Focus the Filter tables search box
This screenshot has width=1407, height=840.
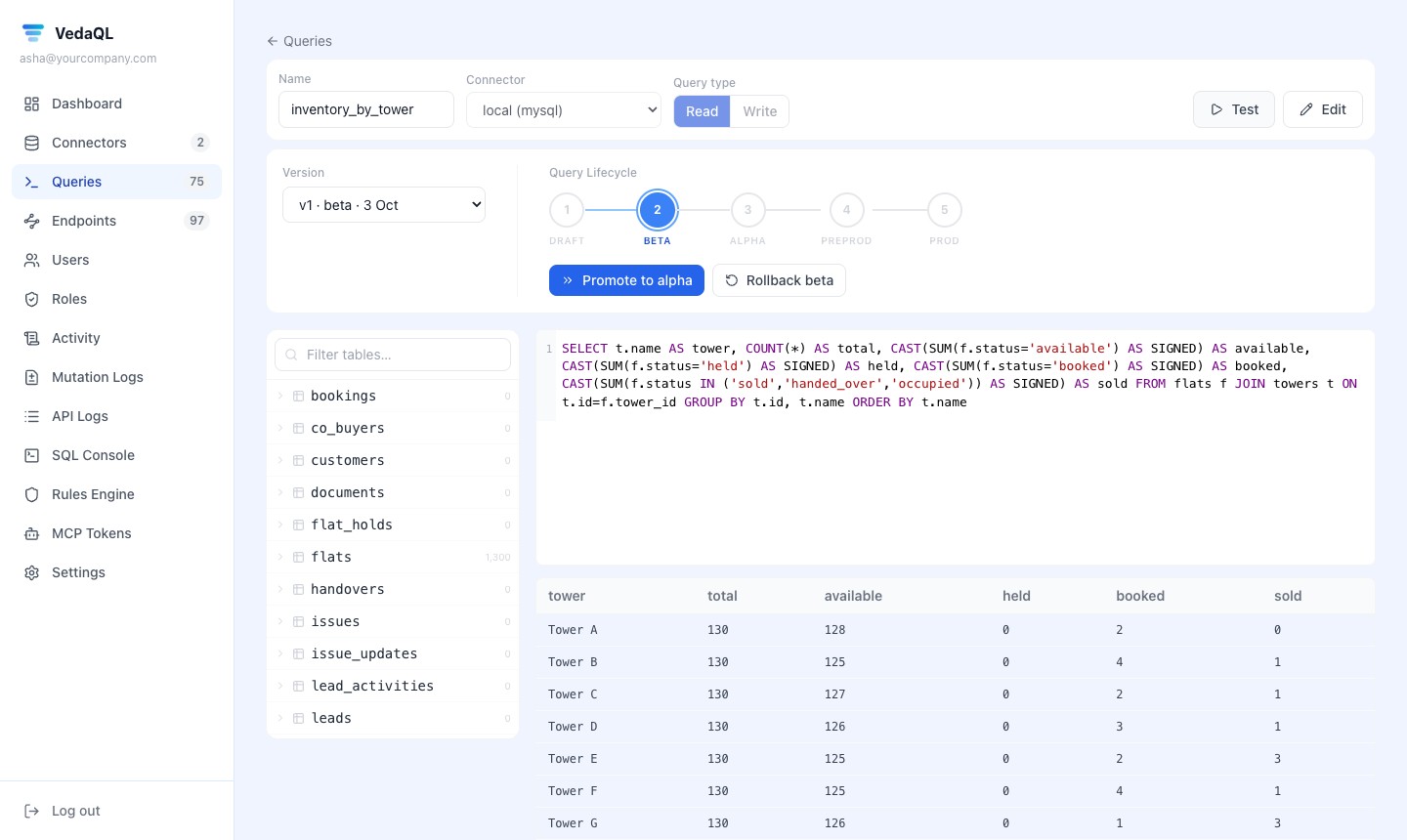coord(393,355)
